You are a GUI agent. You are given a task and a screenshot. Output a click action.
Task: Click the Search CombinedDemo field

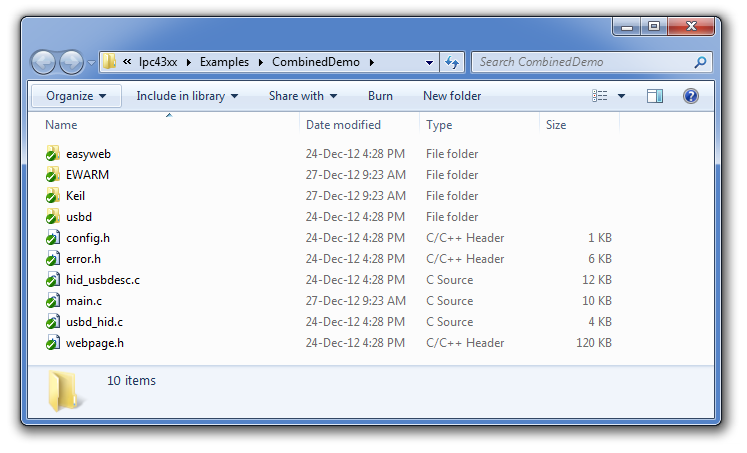click(580, 62)
